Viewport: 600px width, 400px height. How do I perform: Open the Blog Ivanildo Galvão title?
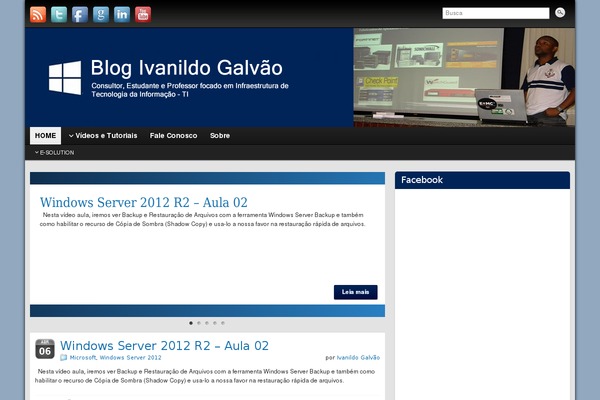(x=186, y=68)
